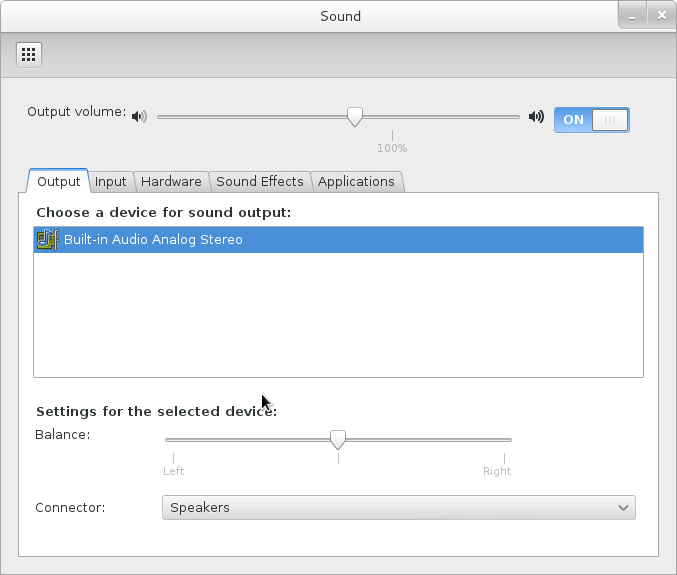
Task: Minimize the Sound window
Action: 632,16
